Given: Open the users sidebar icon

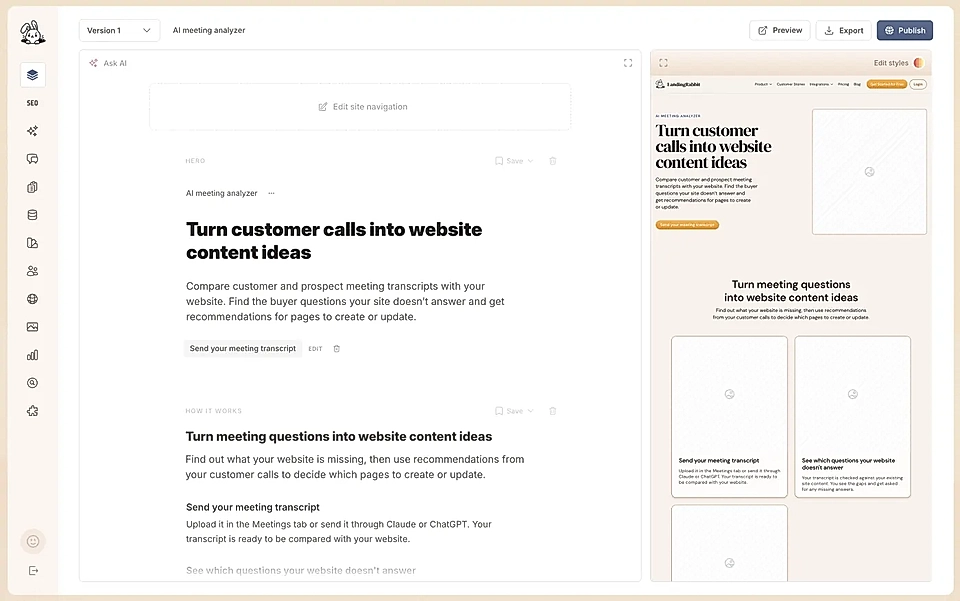Looking at the screenshot, I should (x=32, y=271).
